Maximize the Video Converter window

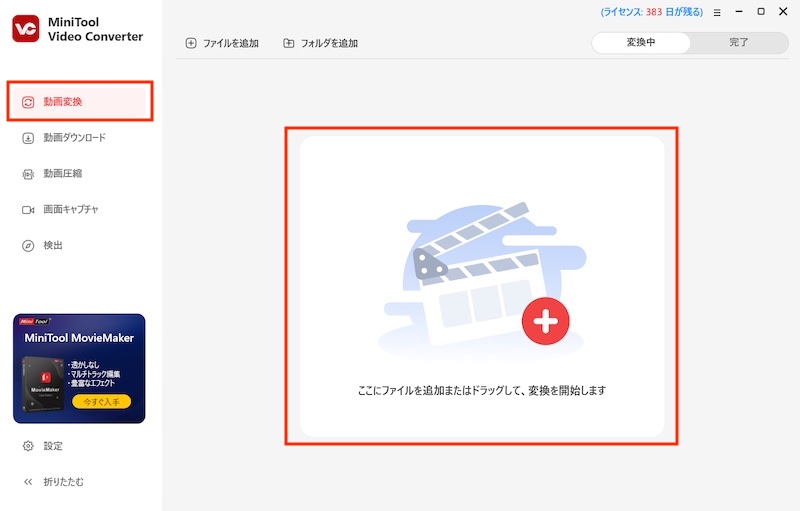tap(761, 12)
